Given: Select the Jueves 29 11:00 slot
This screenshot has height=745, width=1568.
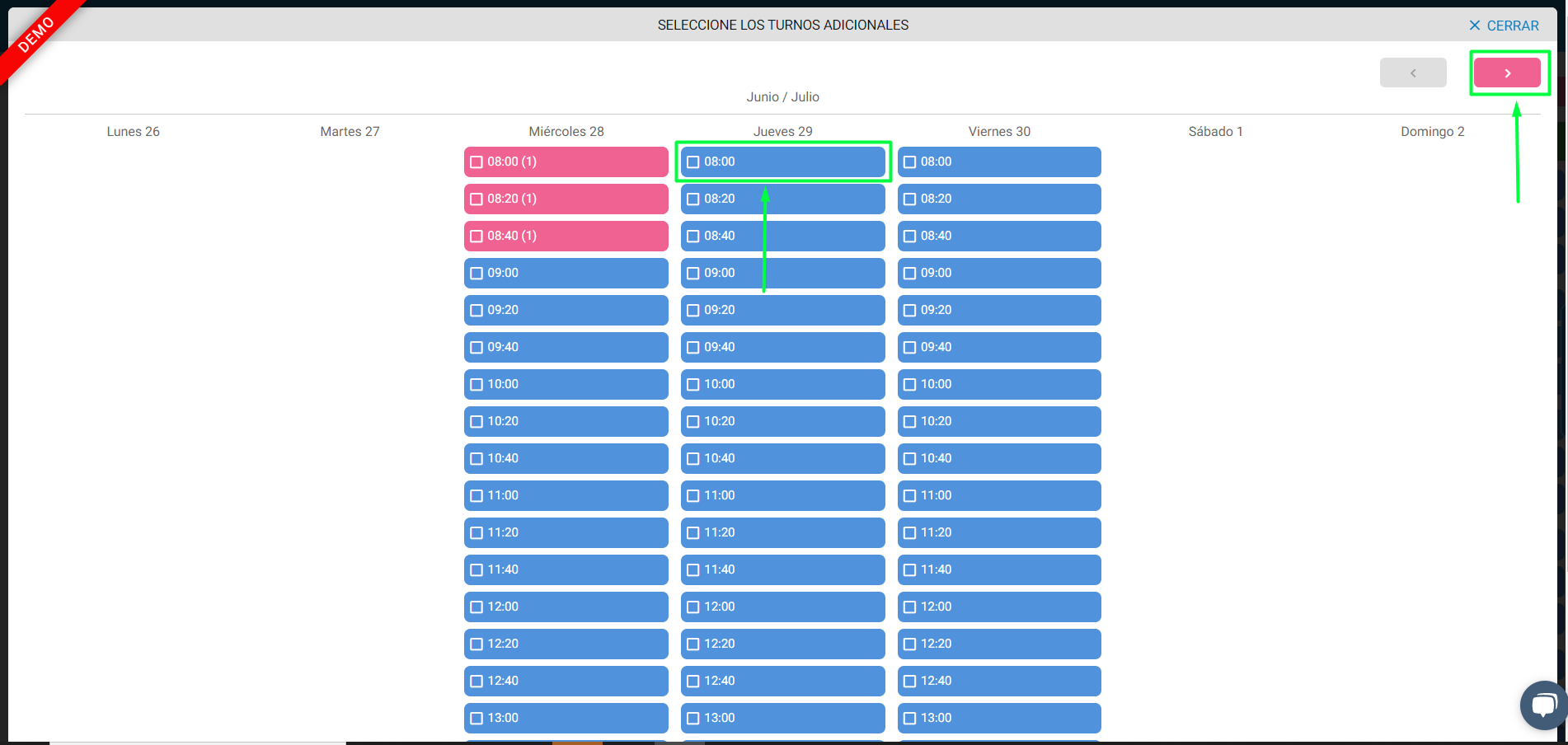Looking at the screenshot, I should pyautogui.click(x=782, y=495).
